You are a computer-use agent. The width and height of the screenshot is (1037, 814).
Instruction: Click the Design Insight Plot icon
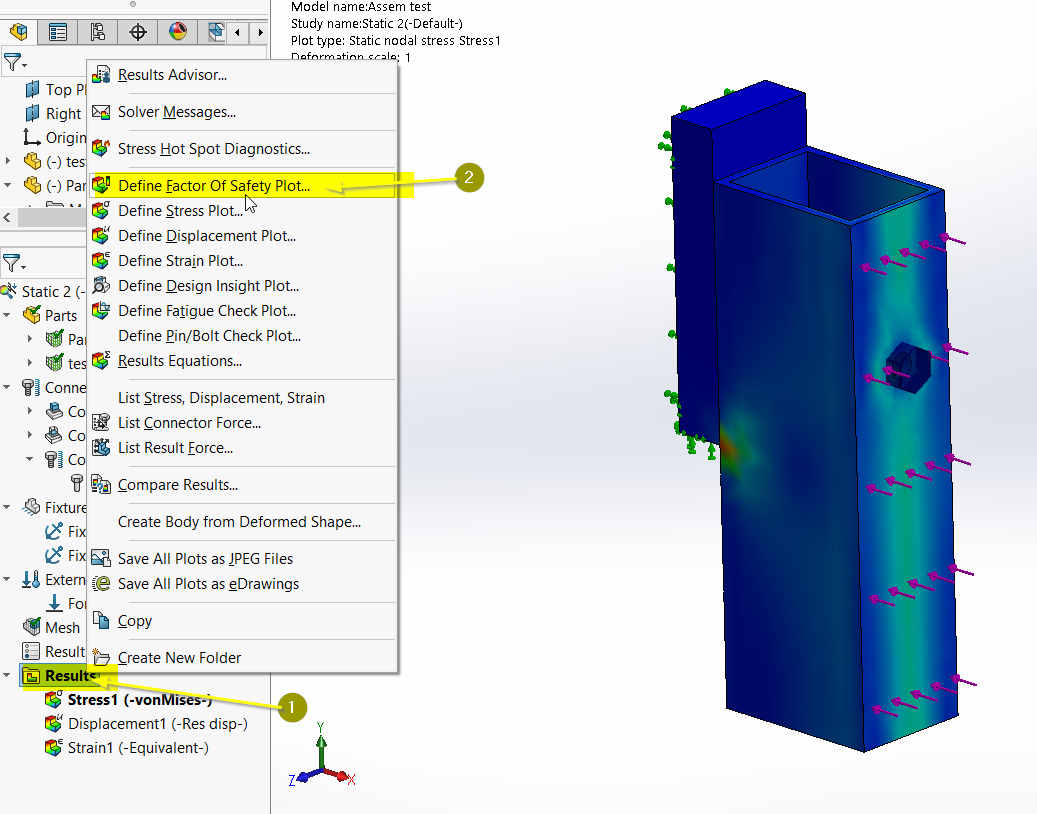101,286
